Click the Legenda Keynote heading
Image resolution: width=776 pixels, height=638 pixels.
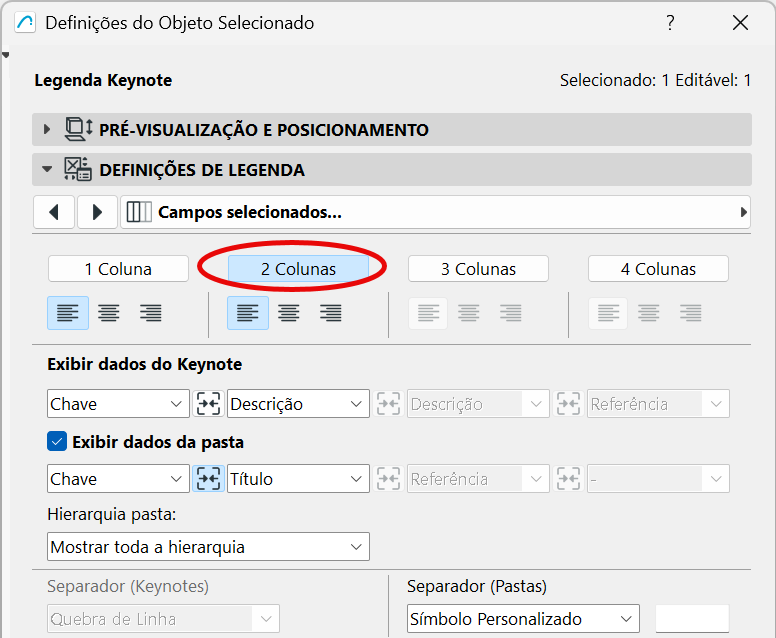point(103,80)
